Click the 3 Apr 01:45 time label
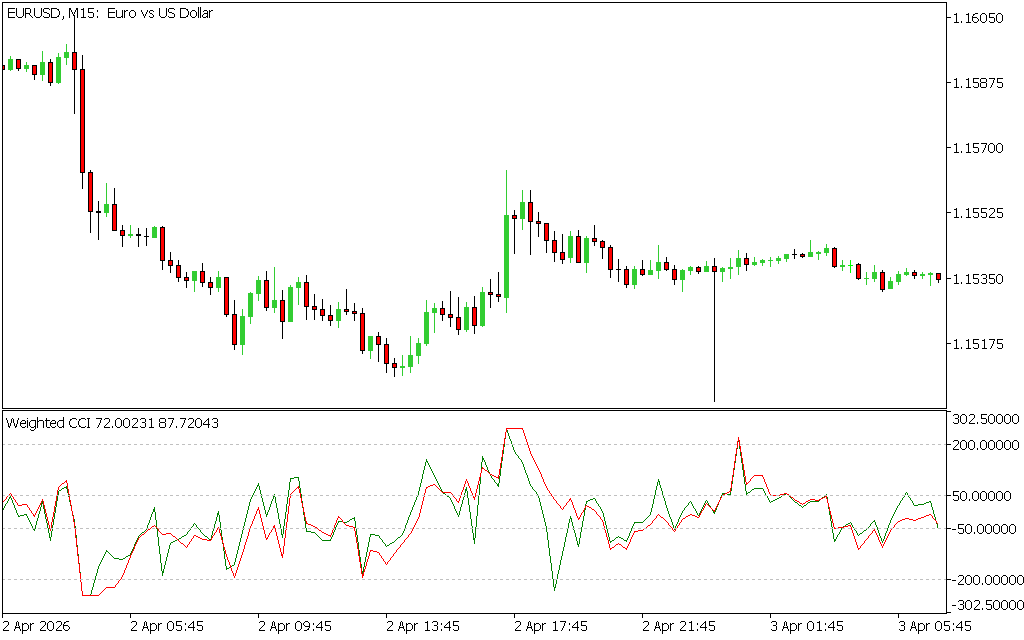The image size is (1024, 640). pyautogui.click(x=807, y=626)
